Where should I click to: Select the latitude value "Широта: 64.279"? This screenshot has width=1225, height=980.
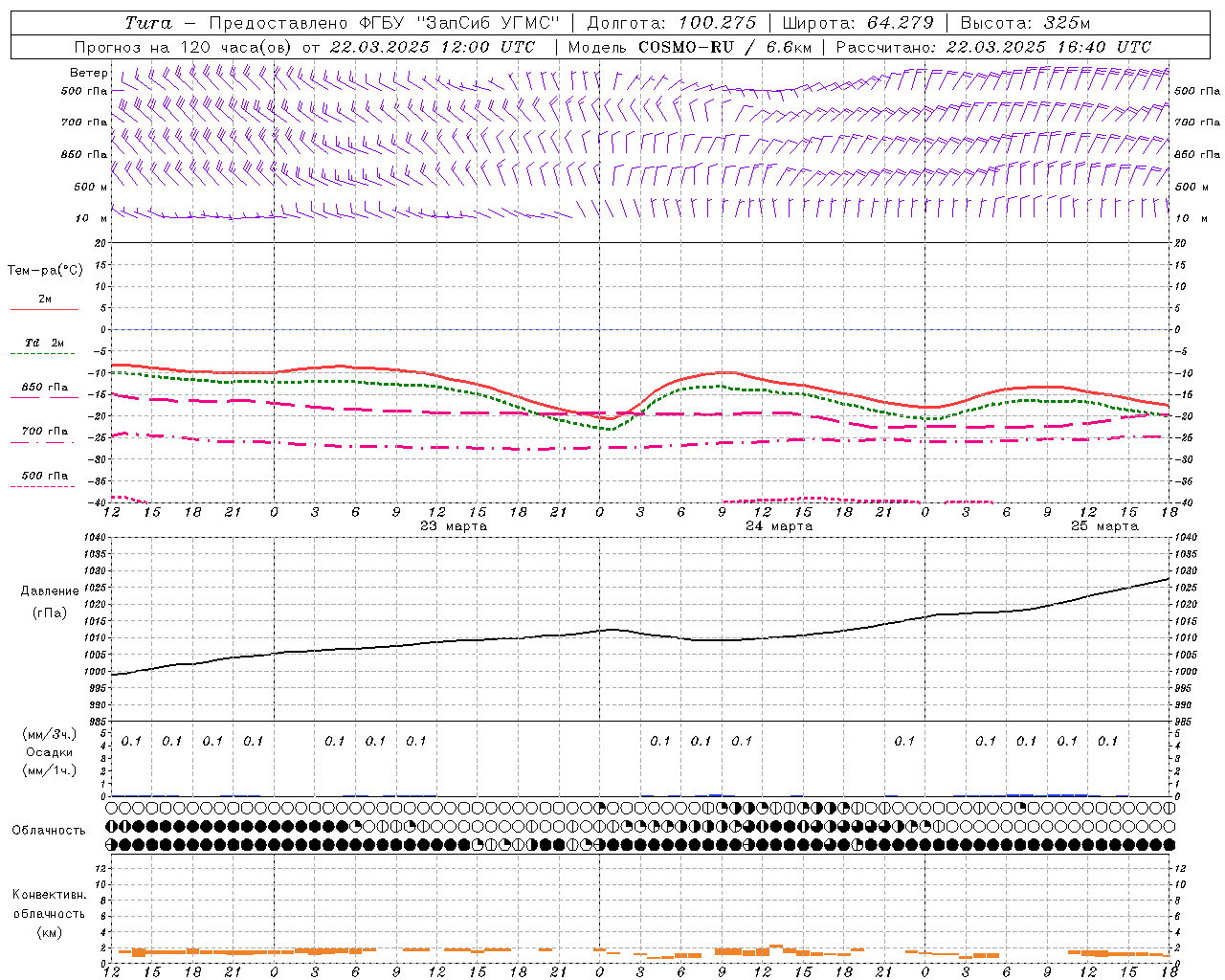pos(857,23)
